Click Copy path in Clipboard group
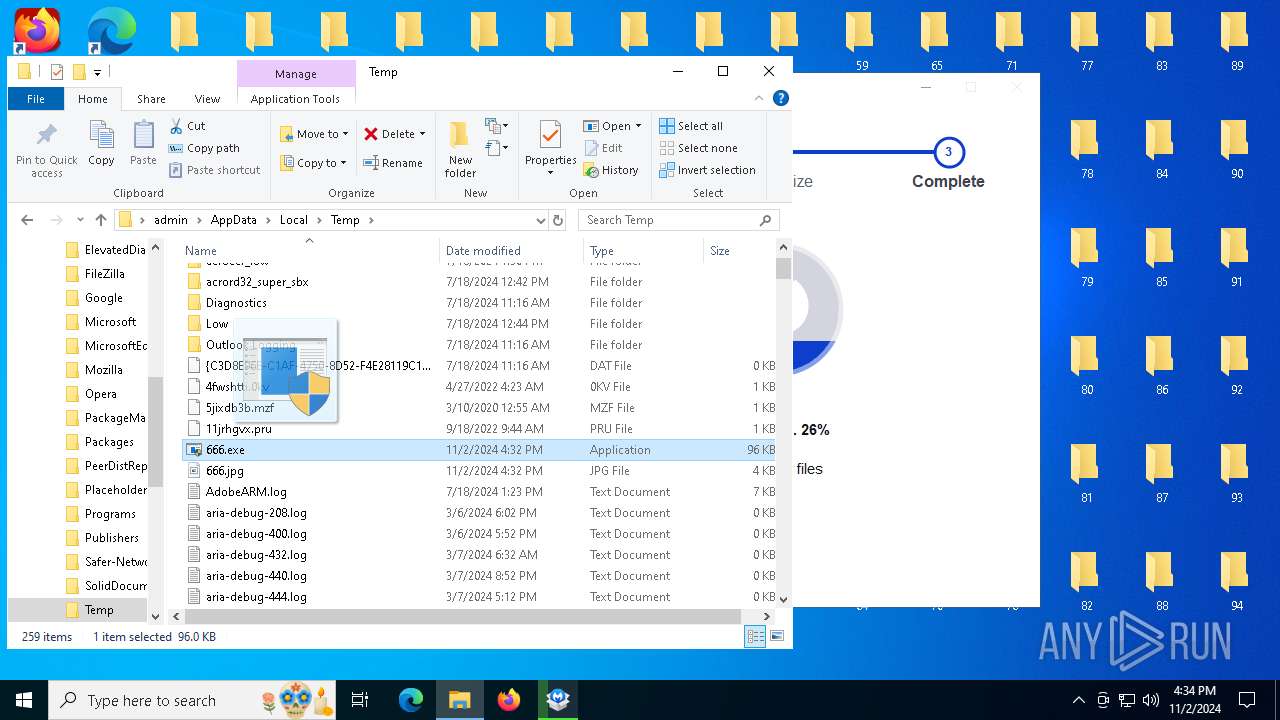This screenshot has width=1280, height=720. [204, 148]
